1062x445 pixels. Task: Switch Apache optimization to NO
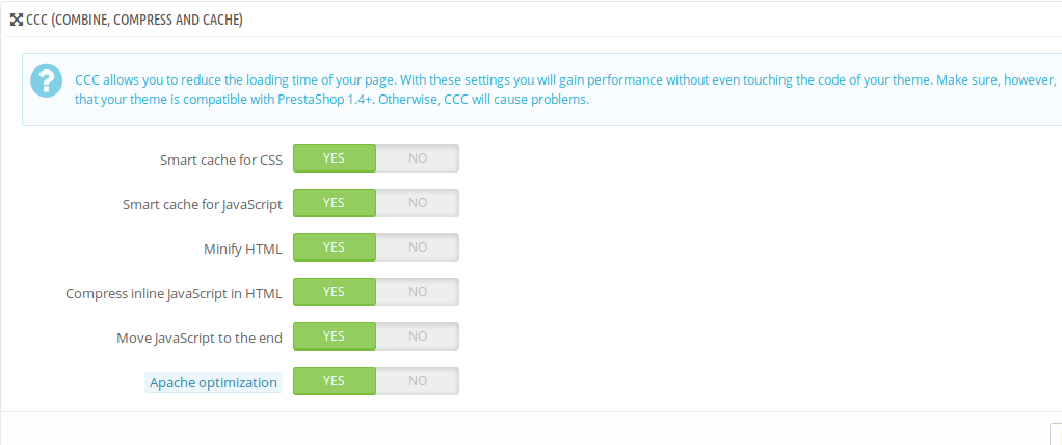pyautogui.click(x=417, y=381)
